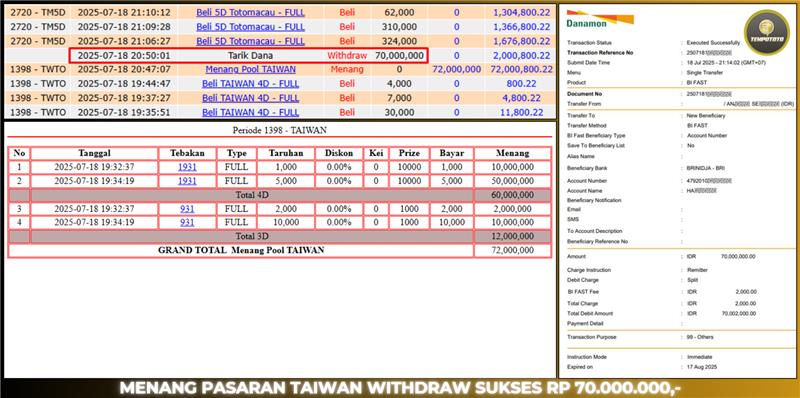
Task: Open the Beli 5D Totomacau link at 21:09:28
Action: [x=251, y=27]
